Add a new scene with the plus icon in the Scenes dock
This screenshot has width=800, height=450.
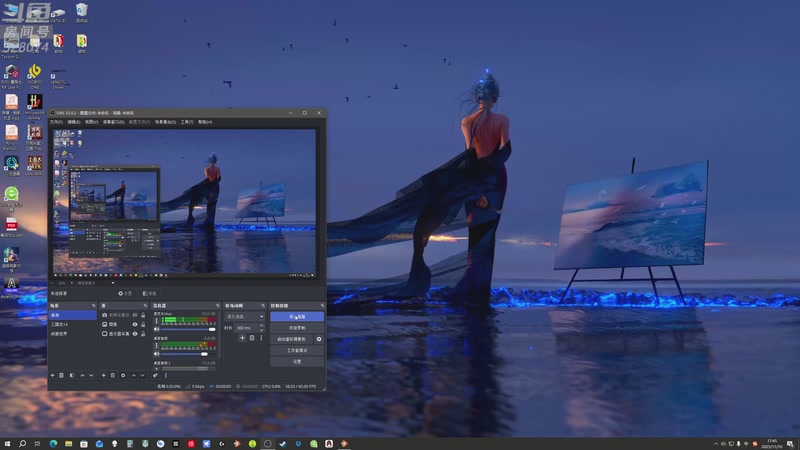click(x=53, y=376)
